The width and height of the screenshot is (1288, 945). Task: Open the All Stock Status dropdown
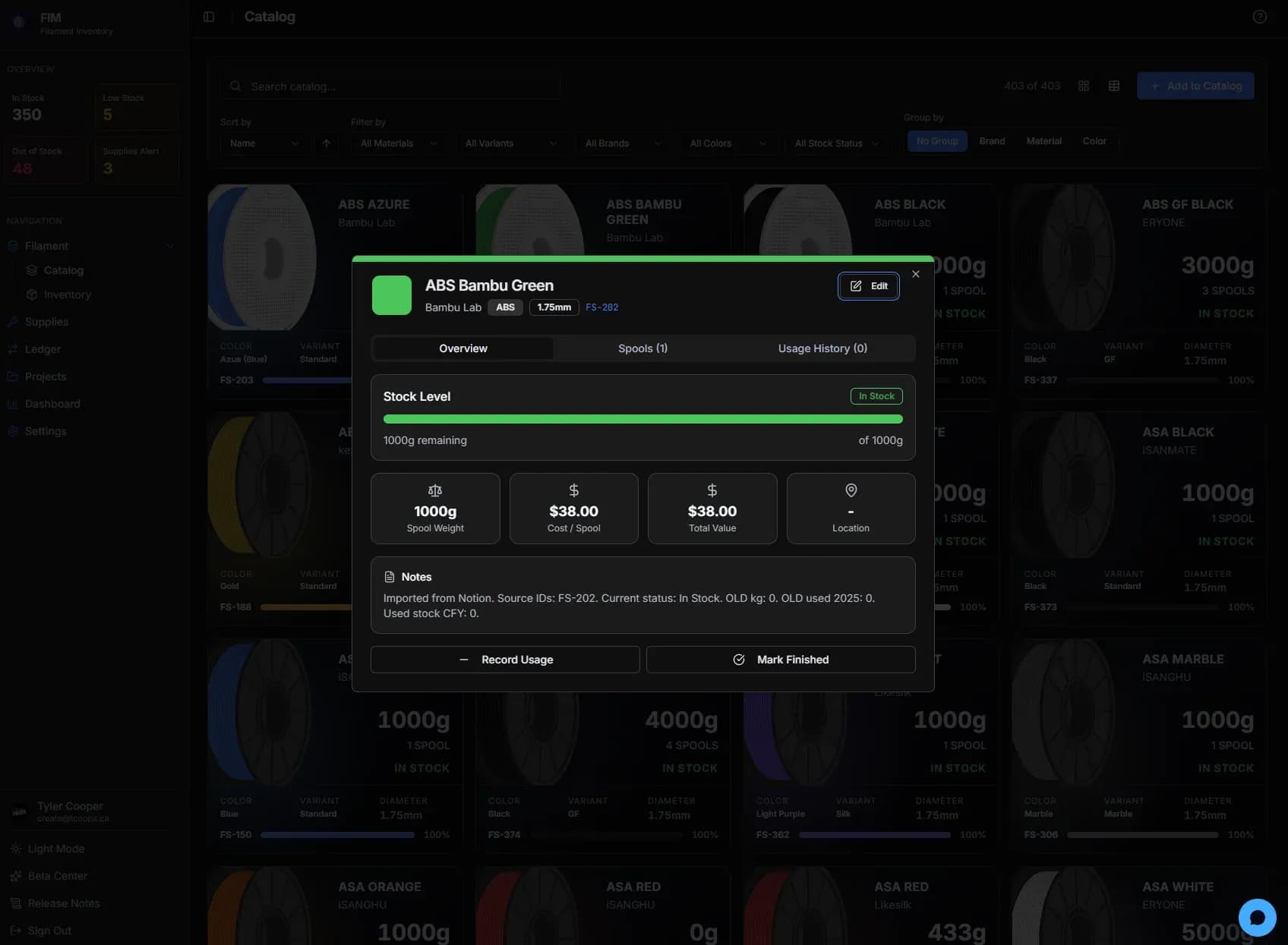[836, 143]
